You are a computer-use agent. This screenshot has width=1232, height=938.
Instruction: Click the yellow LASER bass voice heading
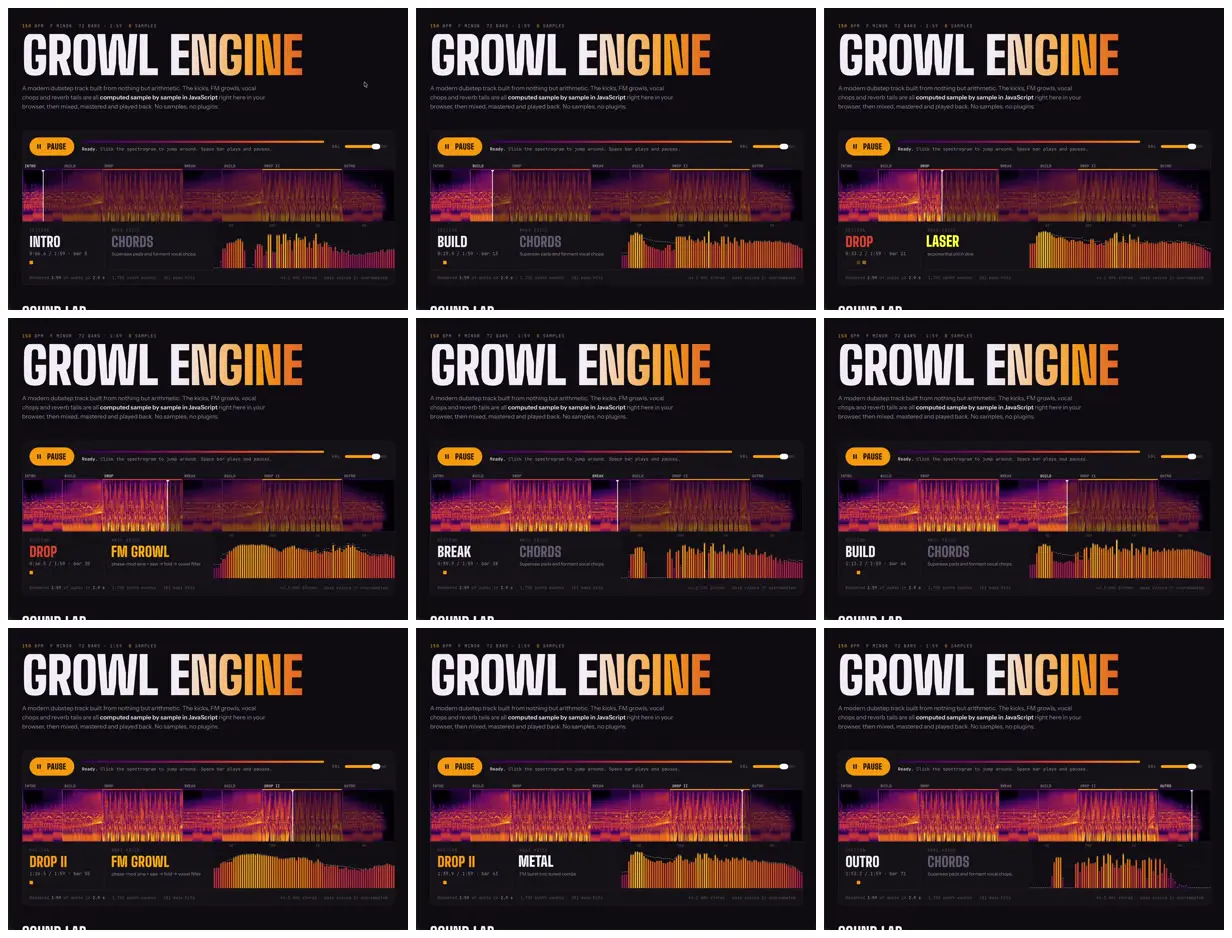point(943,242)
